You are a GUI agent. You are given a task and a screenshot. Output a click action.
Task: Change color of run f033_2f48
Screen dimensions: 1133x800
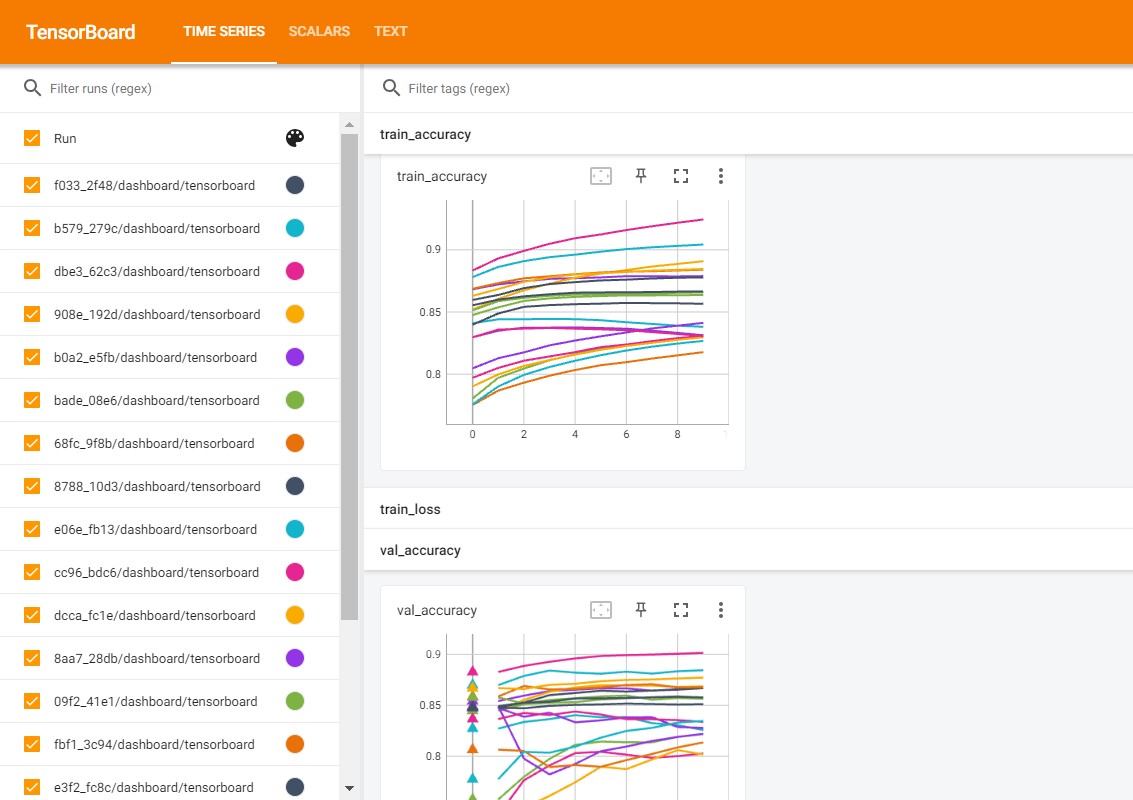coord(295,185)
